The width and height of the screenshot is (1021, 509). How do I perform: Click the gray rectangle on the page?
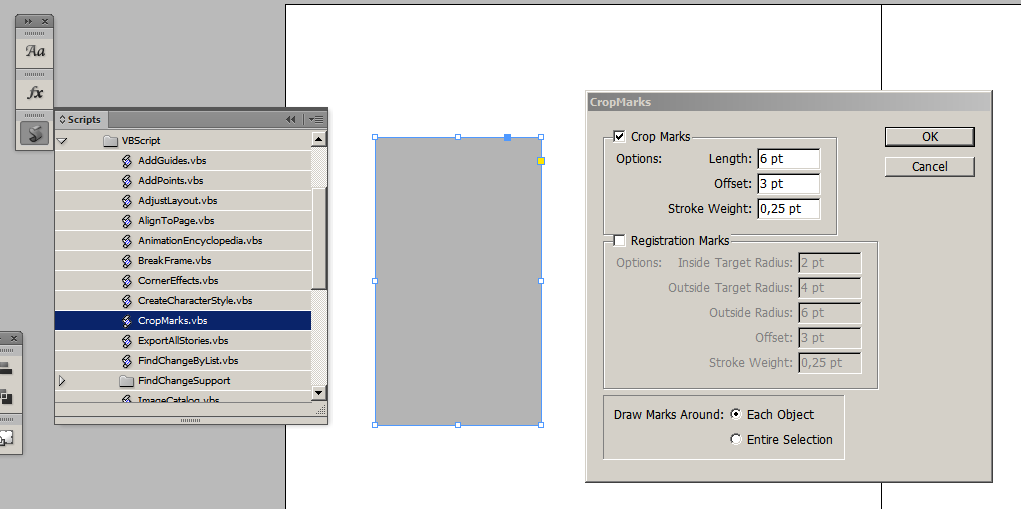click(x=458, y=281)
